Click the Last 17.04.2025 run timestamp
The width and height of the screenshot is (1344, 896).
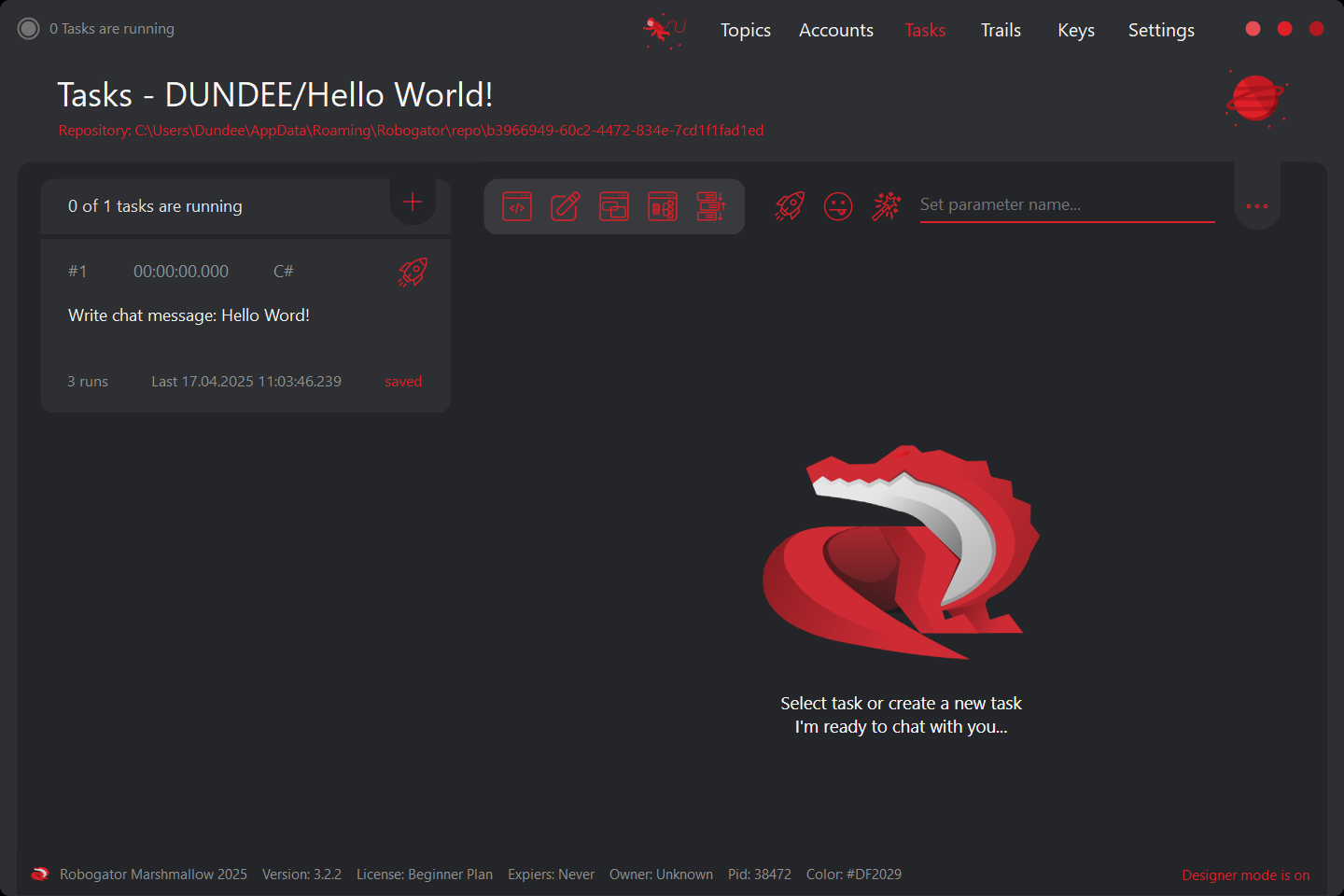pos(246,382)
